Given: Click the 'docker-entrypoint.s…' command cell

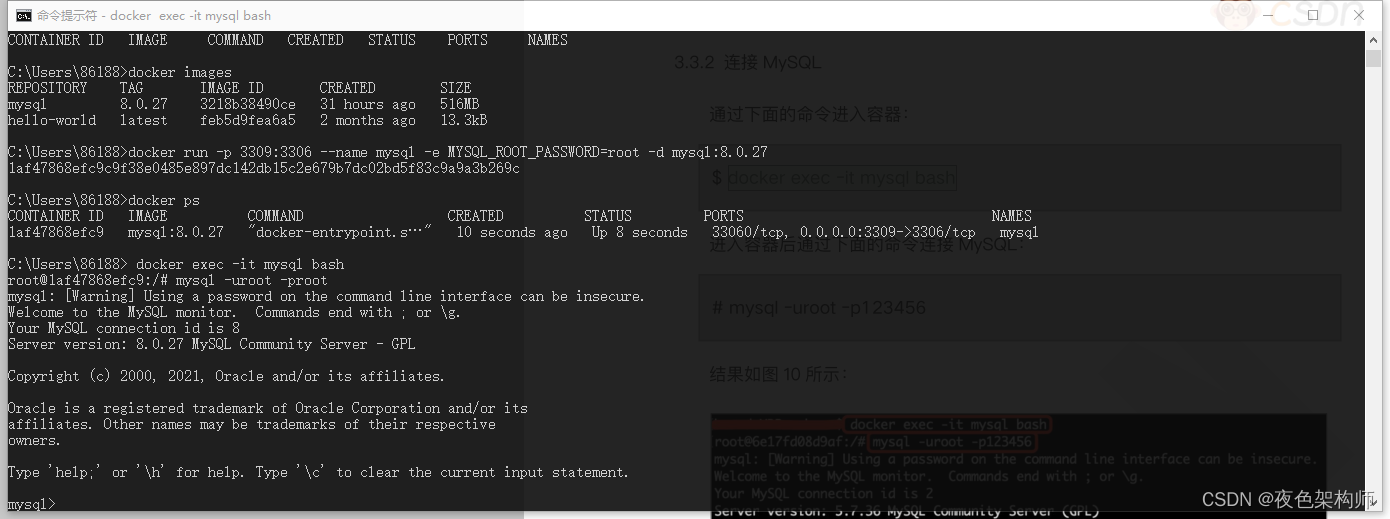Looking at the screenshot, I should 340,232.
